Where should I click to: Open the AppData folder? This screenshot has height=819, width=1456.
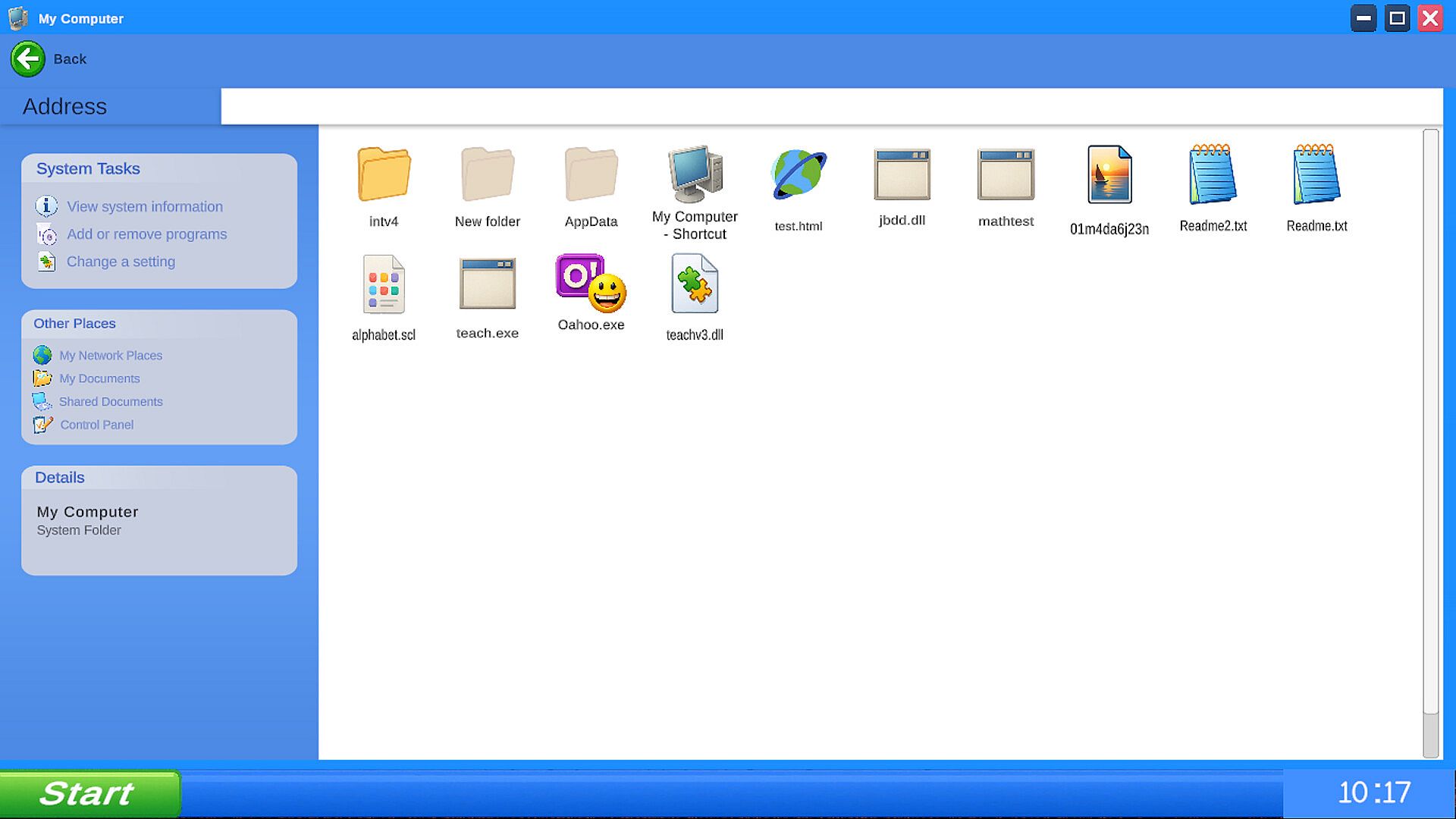point(591,175)
